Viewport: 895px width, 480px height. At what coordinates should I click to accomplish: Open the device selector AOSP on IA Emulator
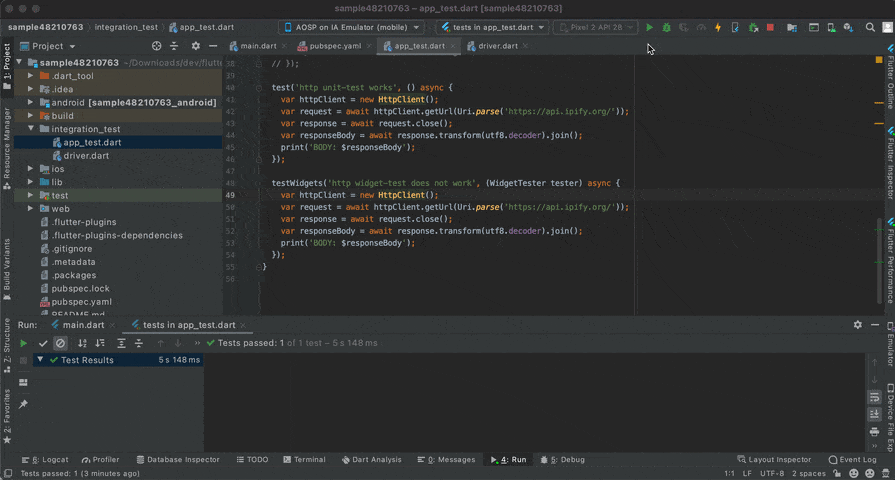350,27
